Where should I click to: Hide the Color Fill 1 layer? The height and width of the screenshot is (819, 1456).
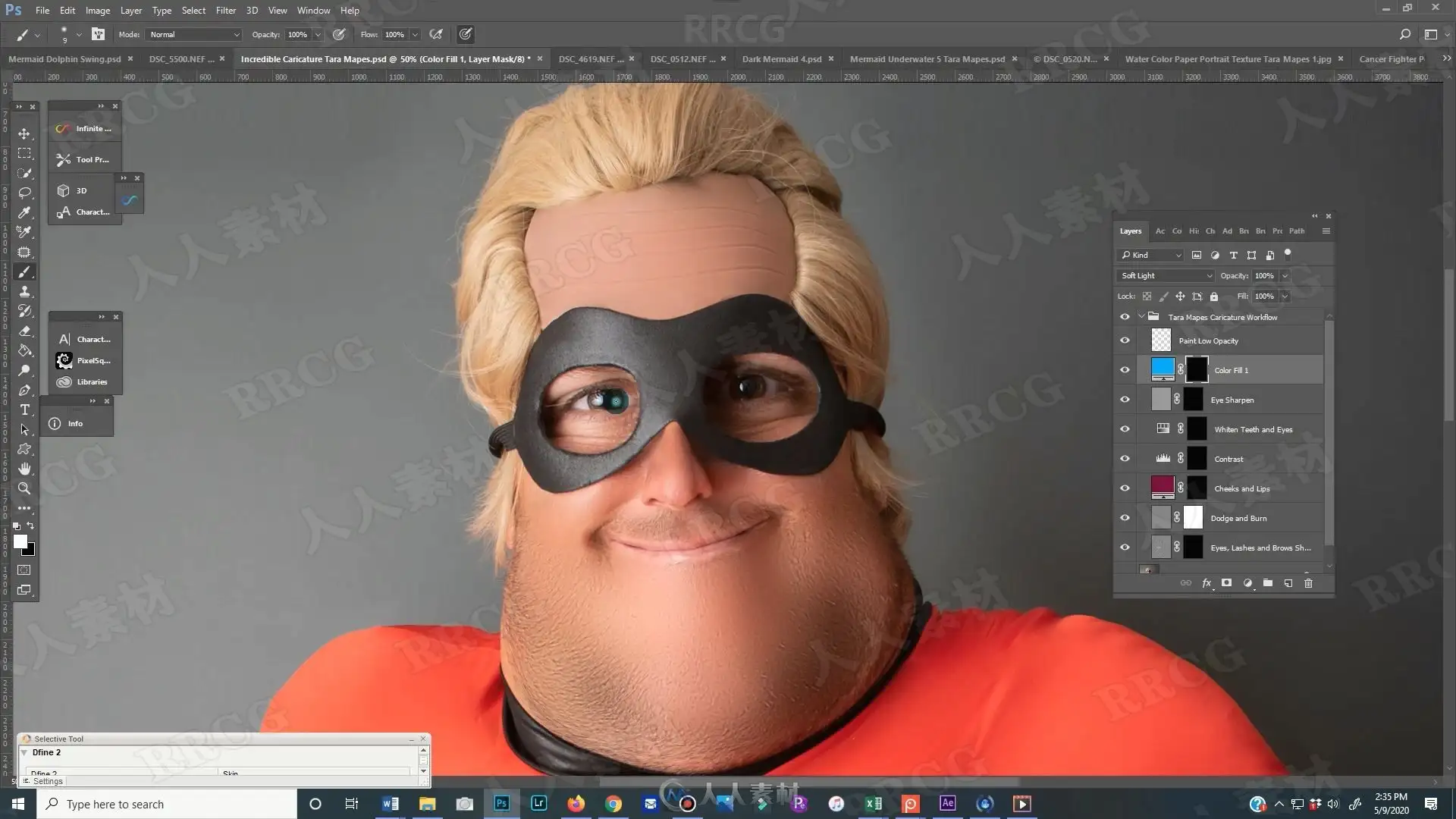point(1125,370)
